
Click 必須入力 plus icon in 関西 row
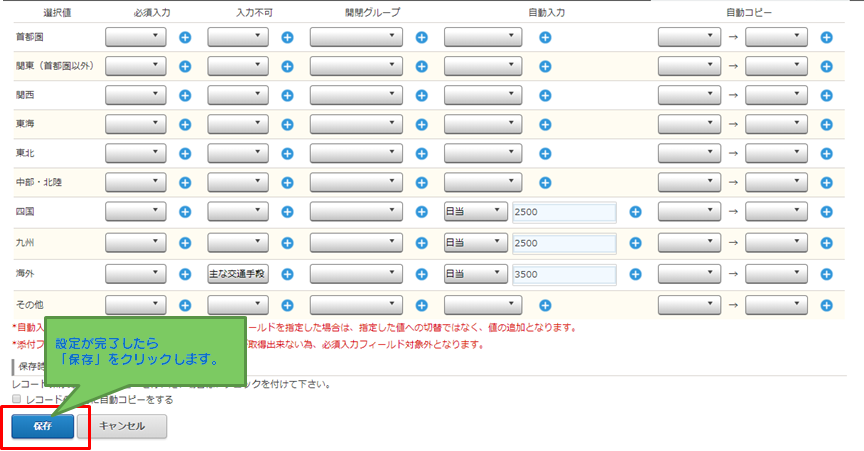tap(185, 95)
